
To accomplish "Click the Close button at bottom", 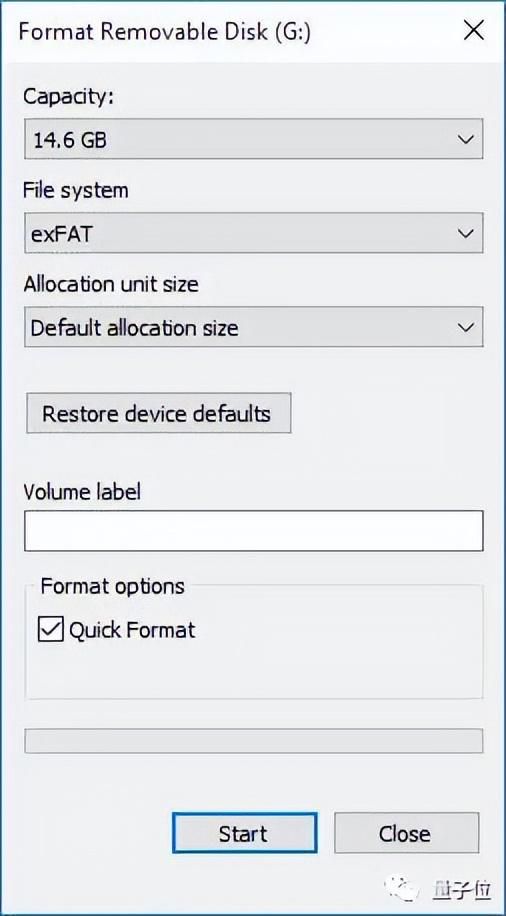I will click(x=406, y=833).
